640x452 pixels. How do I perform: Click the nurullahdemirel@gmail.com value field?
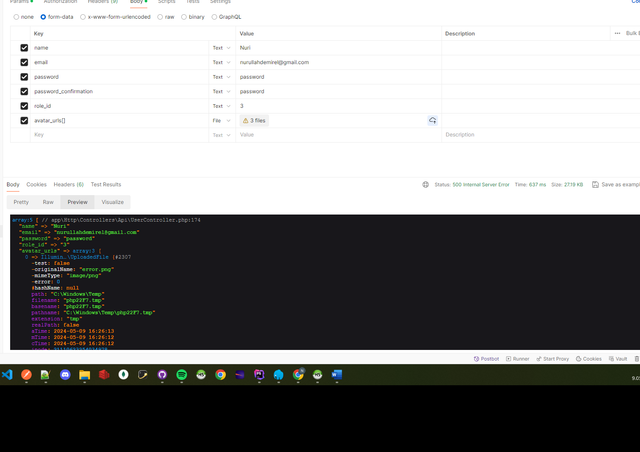(x=338, y=62)
